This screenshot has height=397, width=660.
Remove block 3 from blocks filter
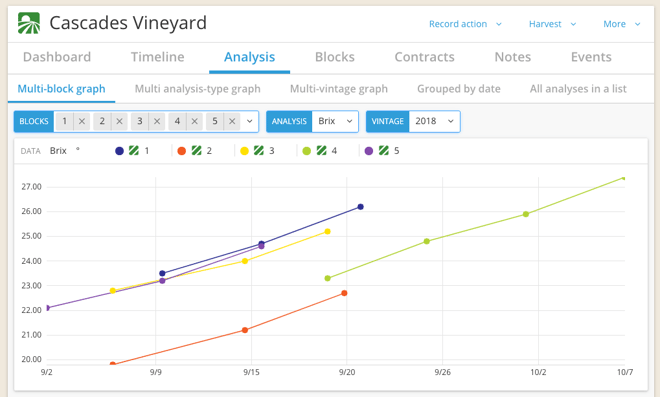coord(157,121)
